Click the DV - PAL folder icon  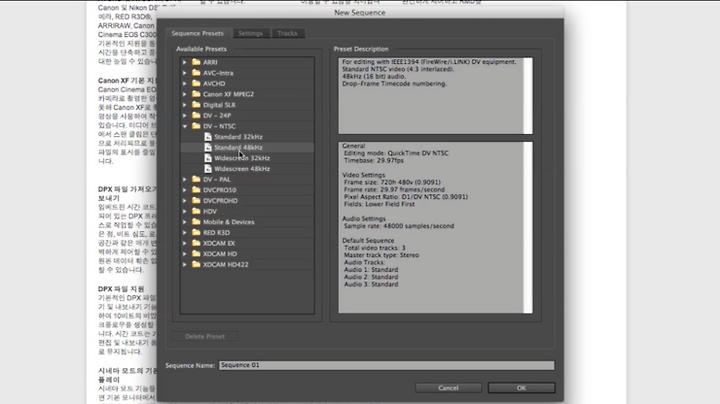196,179
